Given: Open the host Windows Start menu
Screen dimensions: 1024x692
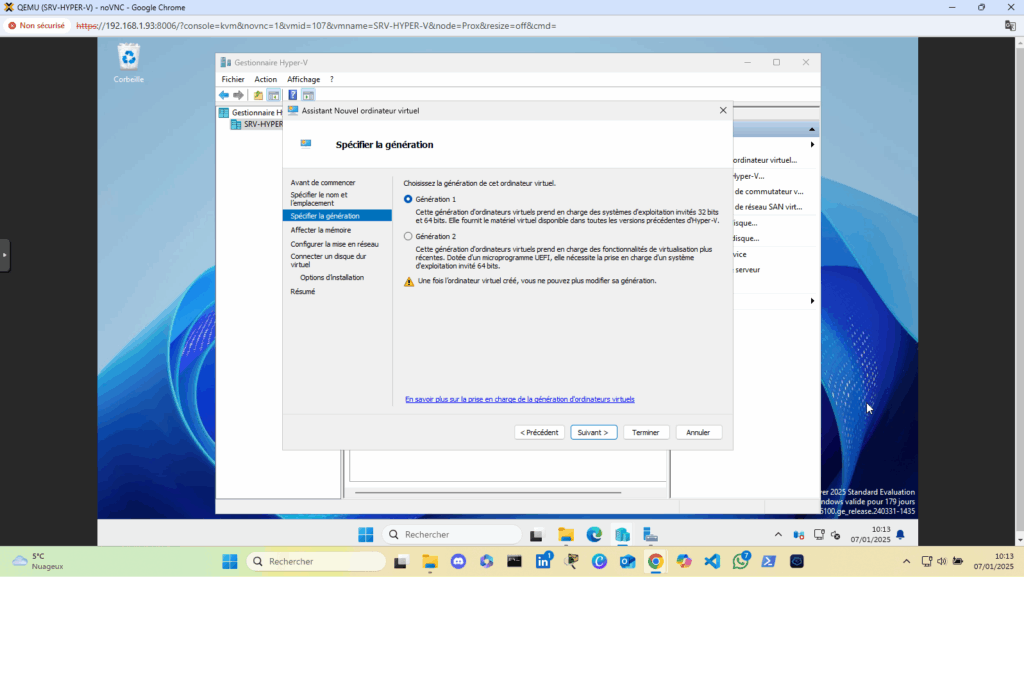Looking at the screenshot, I should click(230, 561).
